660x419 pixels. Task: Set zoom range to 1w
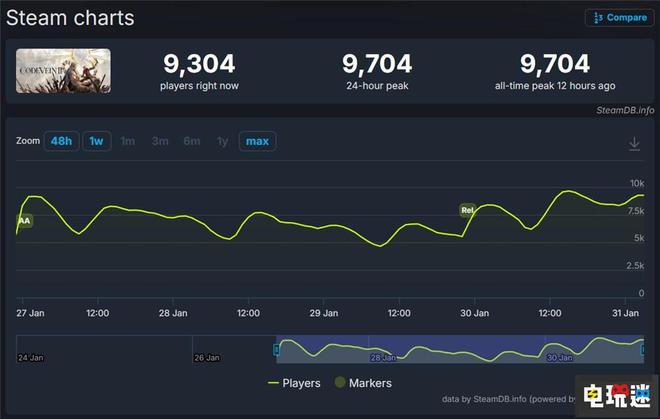click(96, 141)
